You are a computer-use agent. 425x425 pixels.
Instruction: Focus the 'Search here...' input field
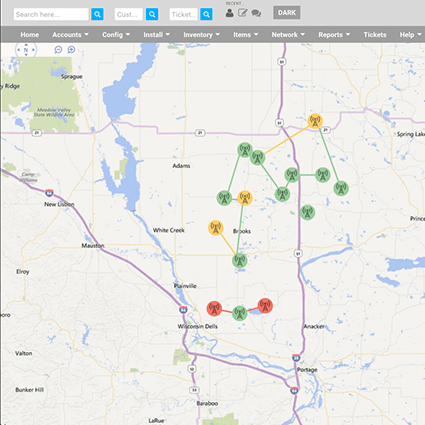click(51, 14)
